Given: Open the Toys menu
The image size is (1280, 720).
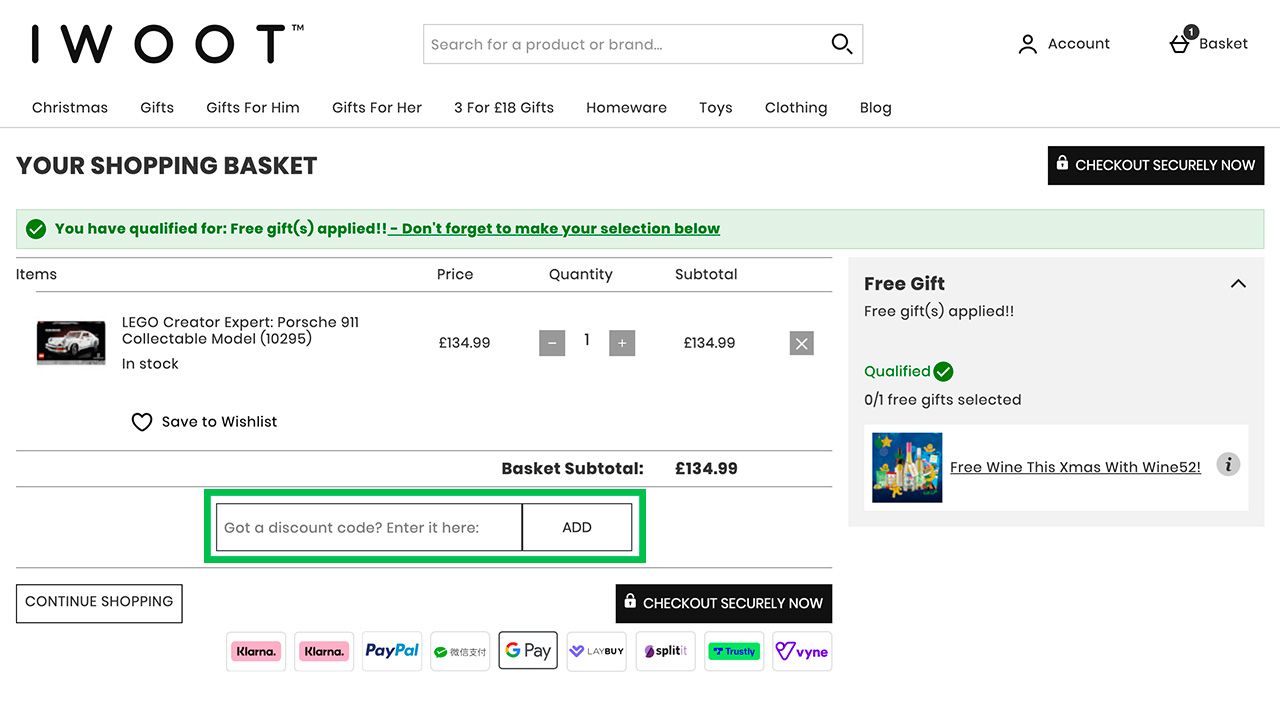Looking at the screenshot, I should (716, 107).
